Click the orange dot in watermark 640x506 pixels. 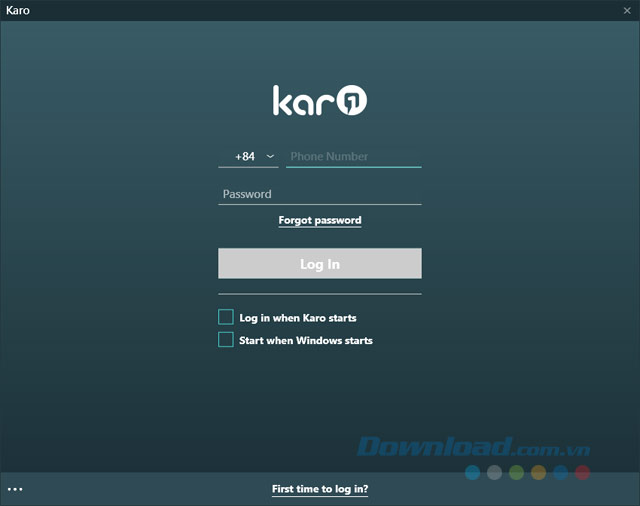pyautogui.click(x=538, y=472)
